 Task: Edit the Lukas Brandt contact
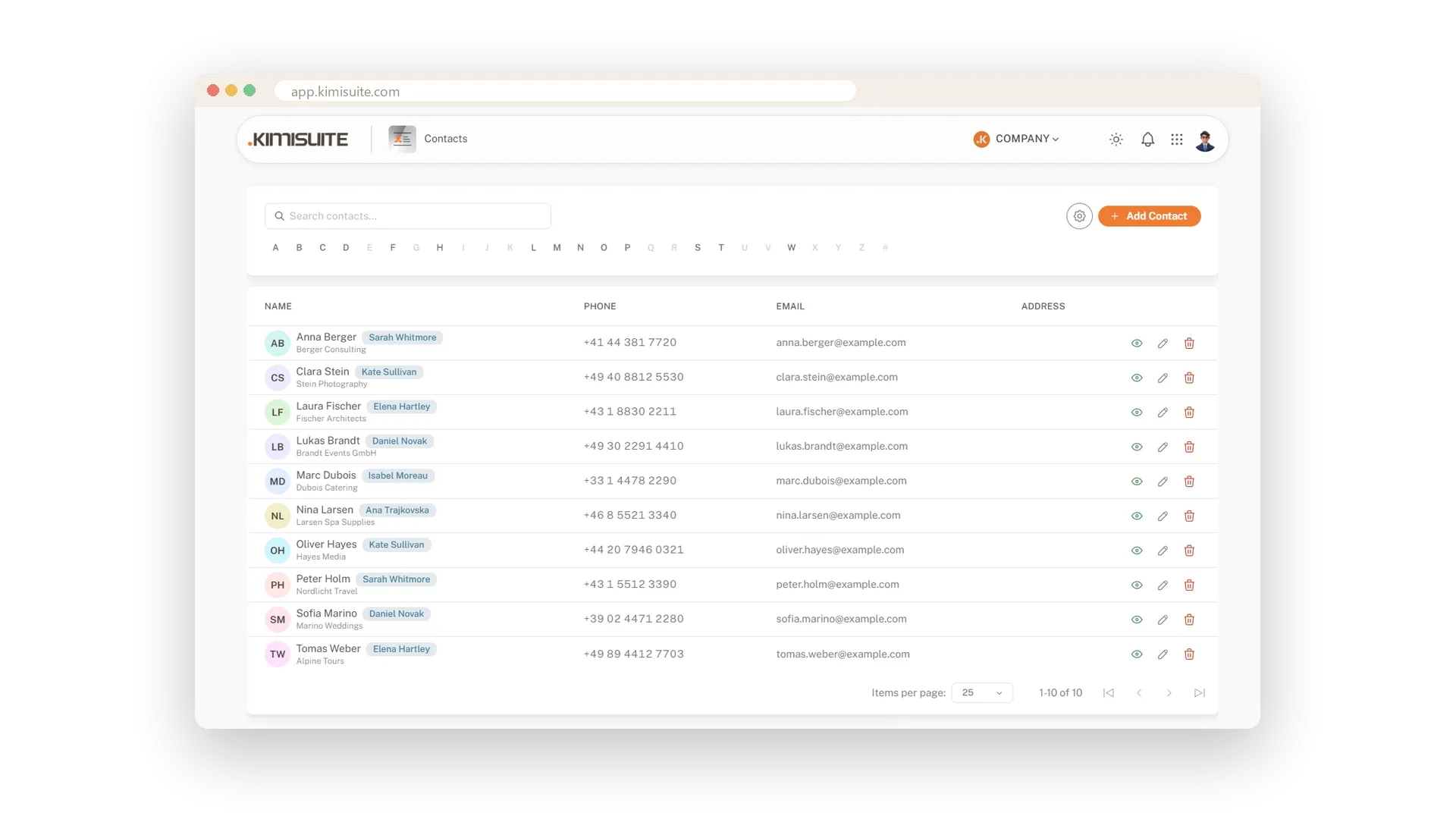pos(1163,447)
